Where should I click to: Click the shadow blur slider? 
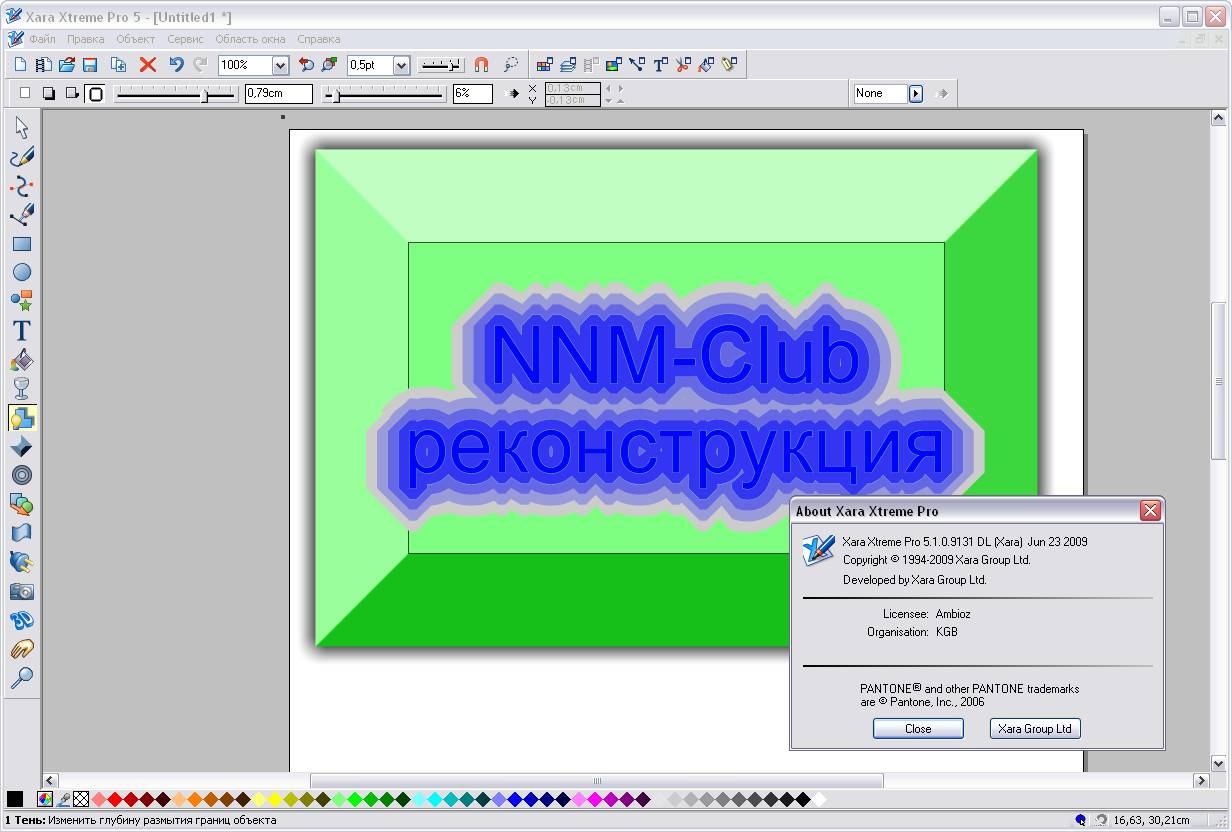pyautogui.click(x=176, y=94)
